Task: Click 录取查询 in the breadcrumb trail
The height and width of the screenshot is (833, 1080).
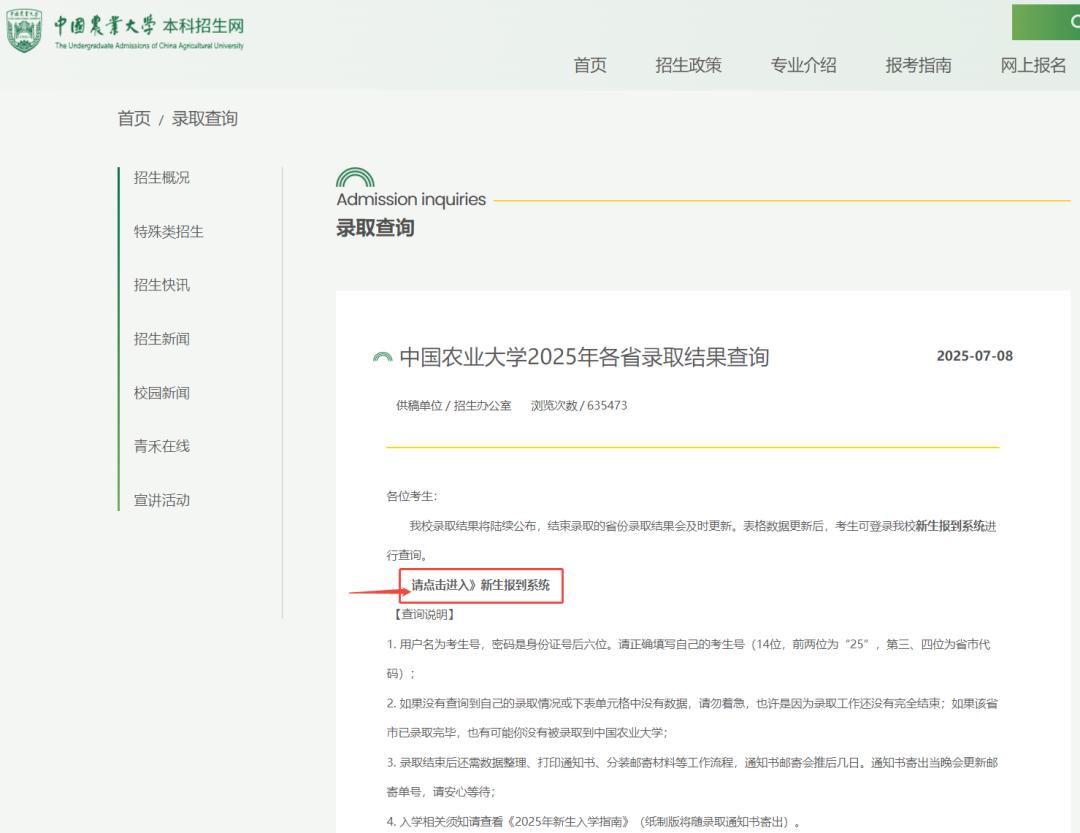Action: click(205, 119)
